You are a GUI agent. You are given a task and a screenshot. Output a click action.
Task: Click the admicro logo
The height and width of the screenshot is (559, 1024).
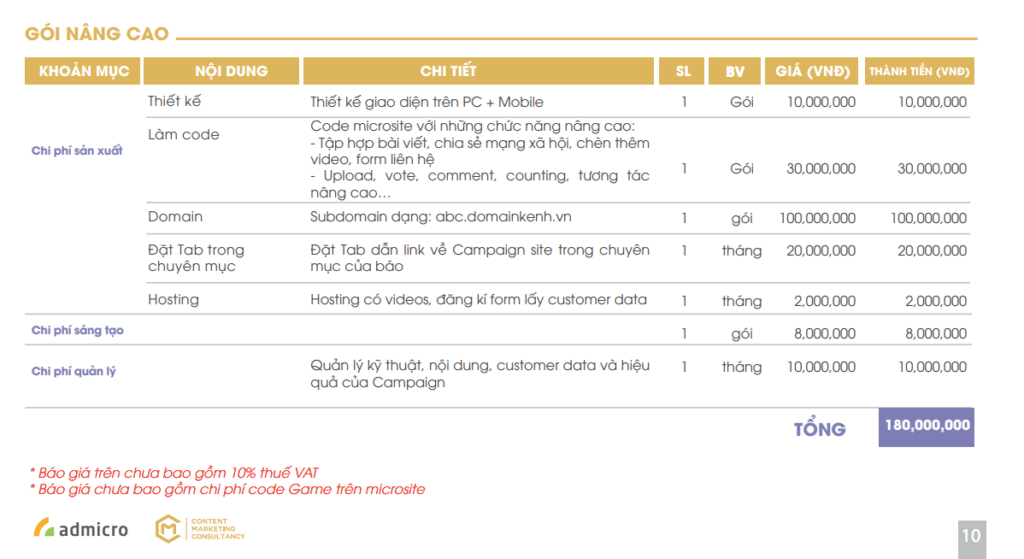pyautogui.click(x=81, y=528)
